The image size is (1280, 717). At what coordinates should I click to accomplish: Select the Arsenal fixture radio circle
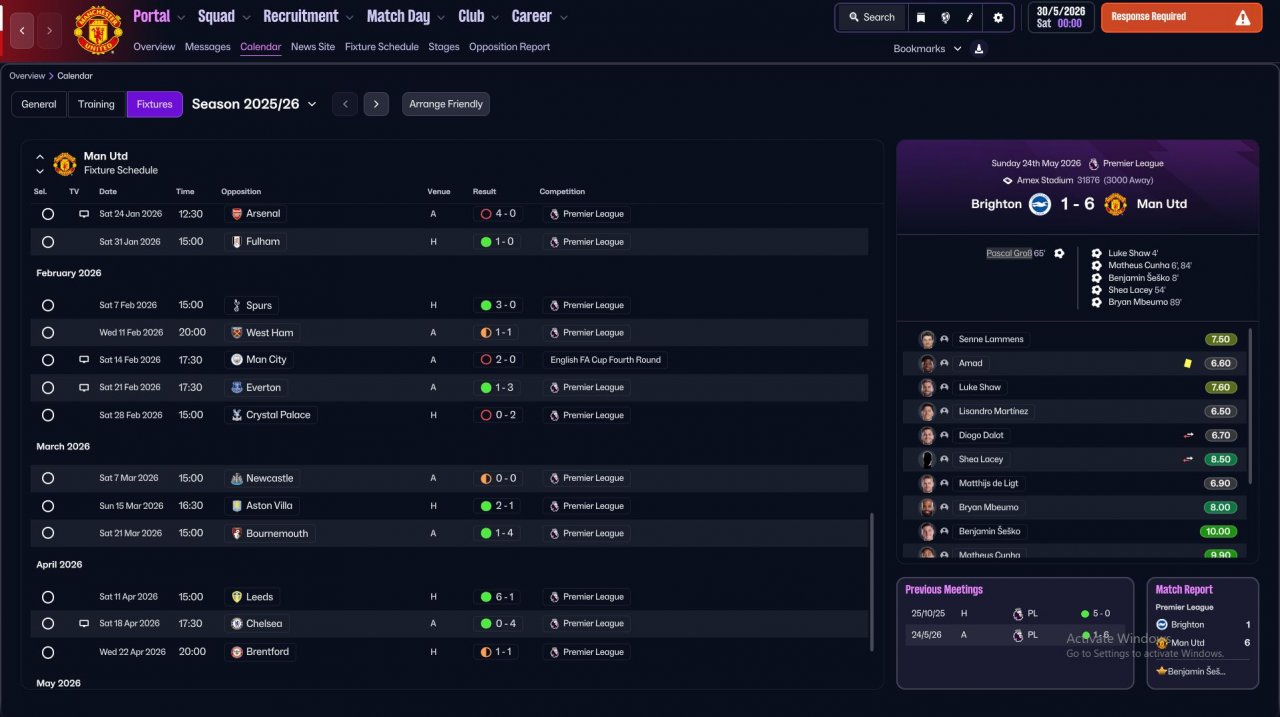tap(47, 214)
